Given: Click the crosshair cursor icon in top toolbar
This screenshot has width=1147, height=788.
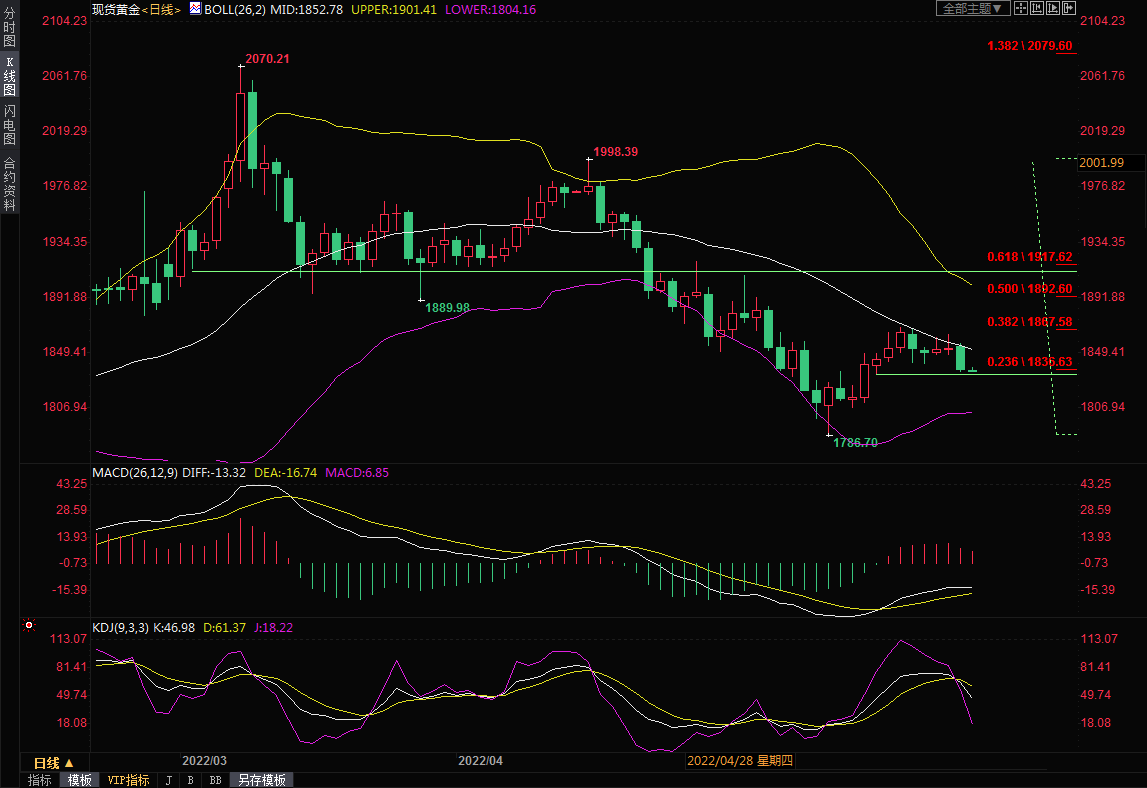Looking at the screenshot, I should pos(1021,8).
